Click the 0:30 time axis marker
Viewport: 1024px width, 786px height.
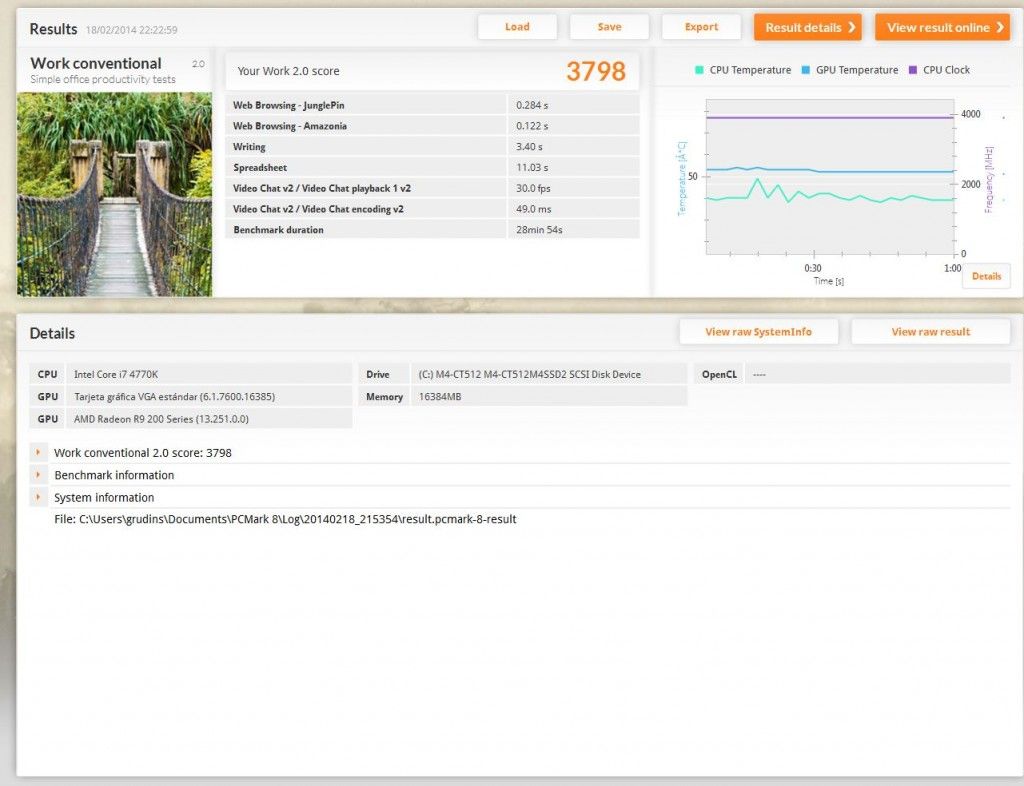click(x=812, y=268)
